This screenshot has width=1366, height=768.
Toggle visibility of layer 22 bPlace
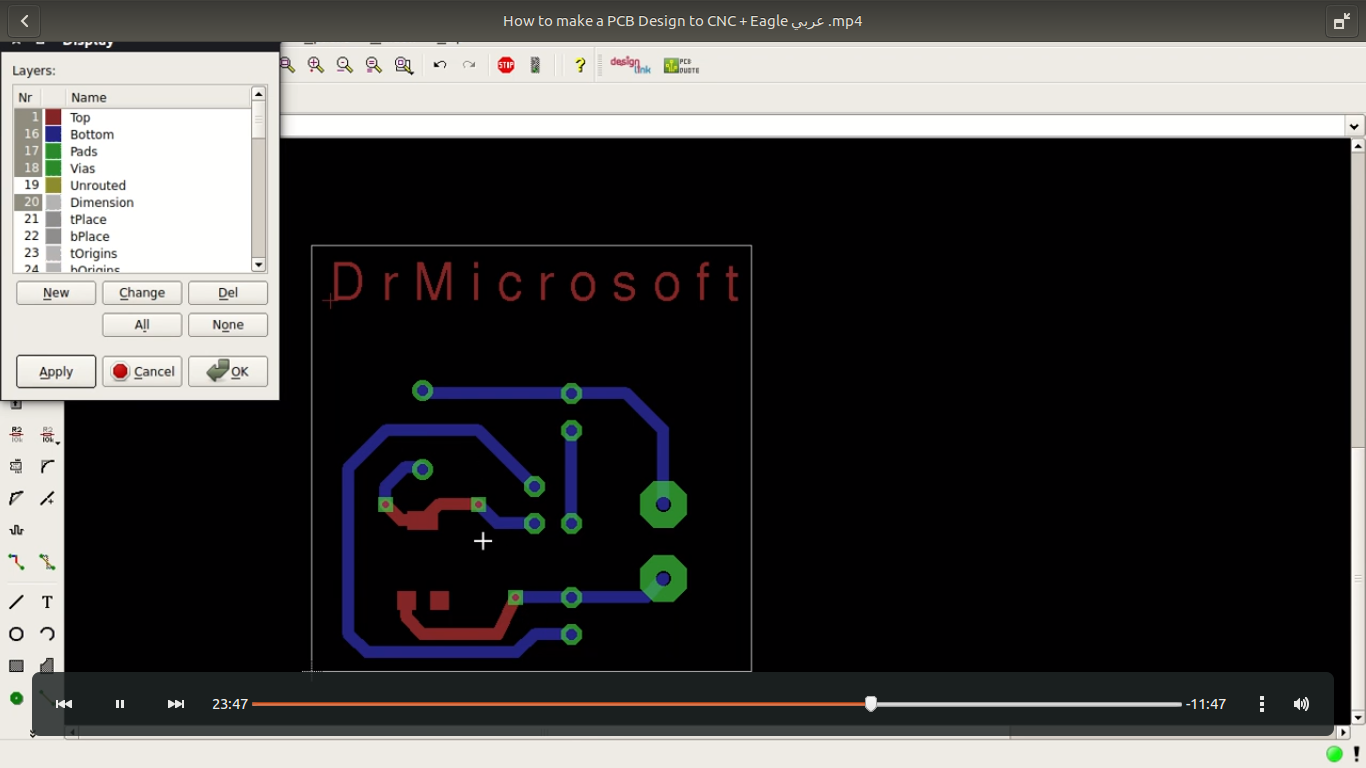28,236
